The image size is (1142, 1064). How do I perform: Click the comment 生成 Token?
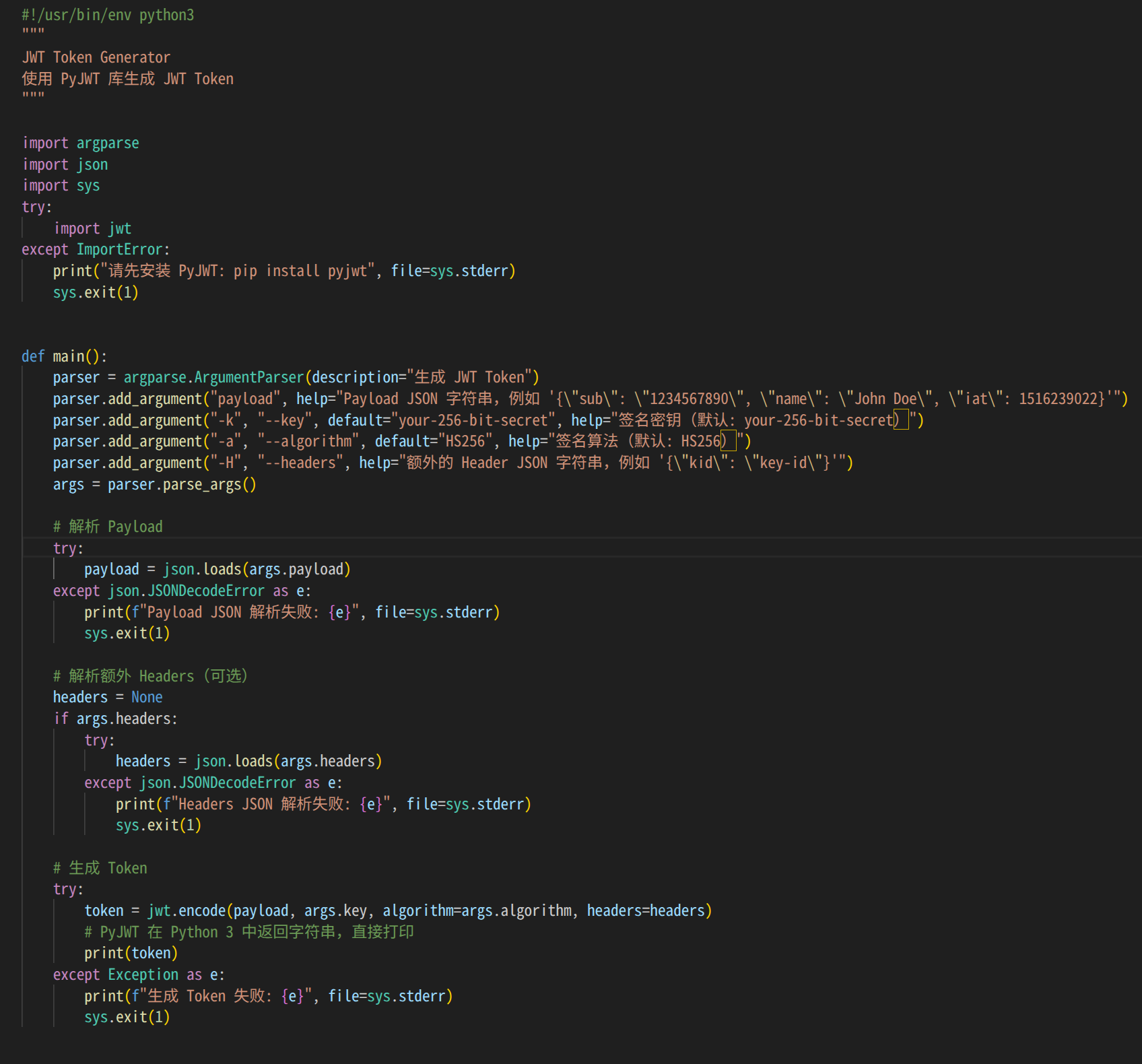pos(101,868)
